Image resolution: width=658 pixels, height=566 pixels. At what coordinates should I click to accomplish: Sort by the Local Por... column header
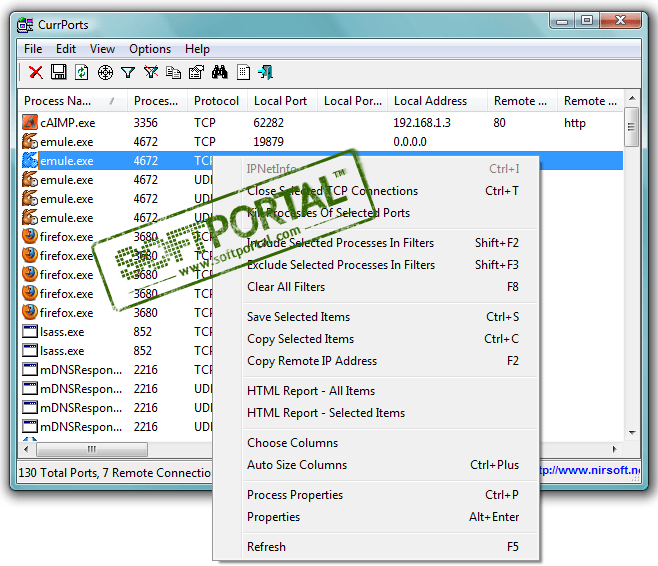(x=352, y=101)
